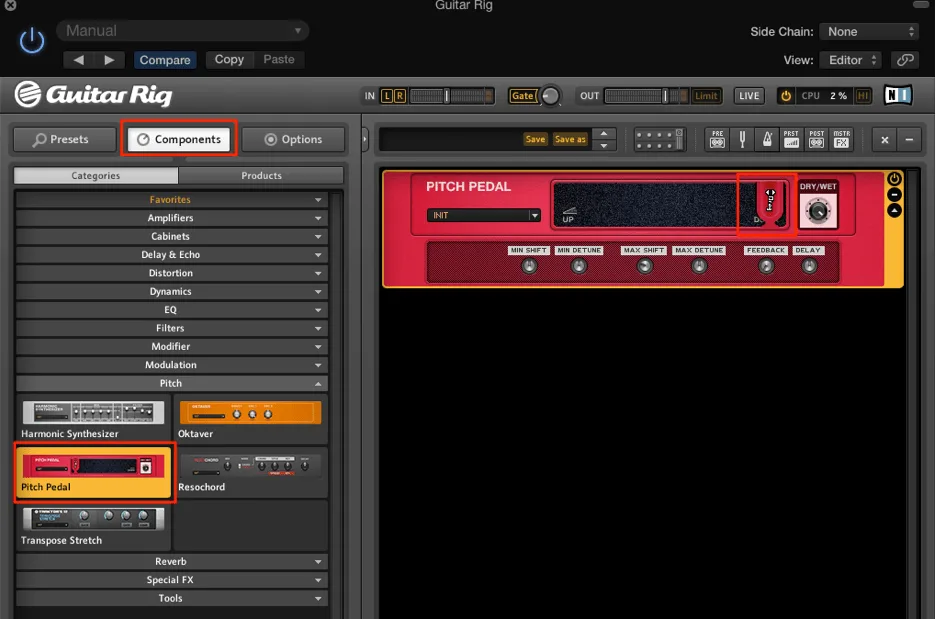Toggle the PRE tapedeck icon
936x619 pixels.
point(718,139)
